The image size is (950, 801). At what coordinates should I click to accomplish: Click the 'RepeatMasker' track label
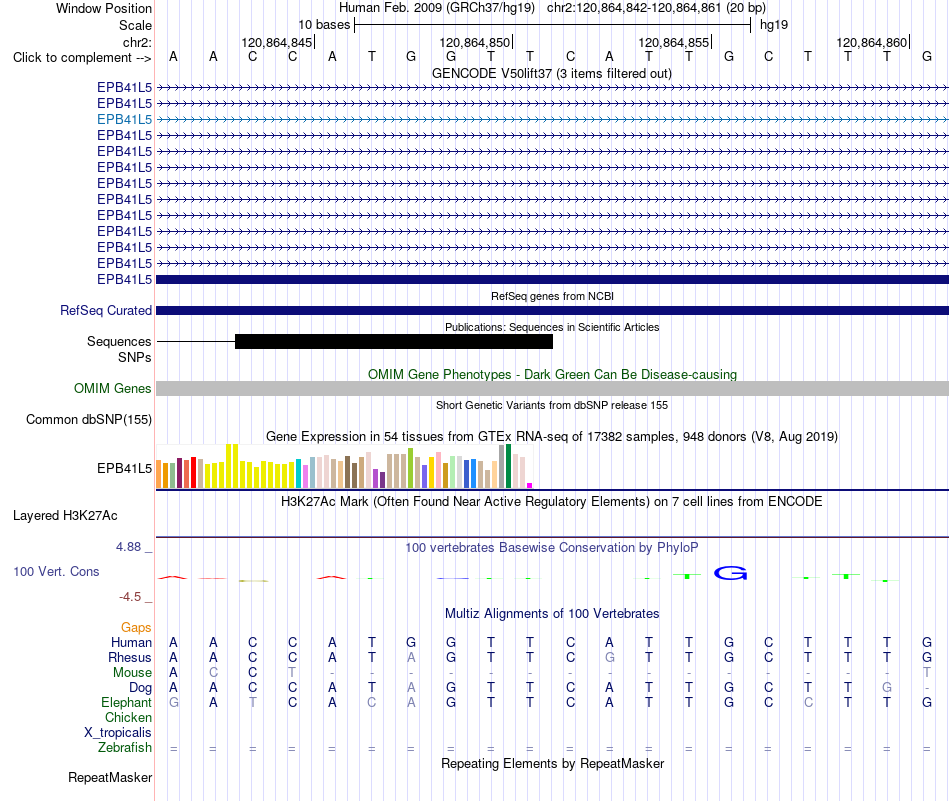(110, 777)
